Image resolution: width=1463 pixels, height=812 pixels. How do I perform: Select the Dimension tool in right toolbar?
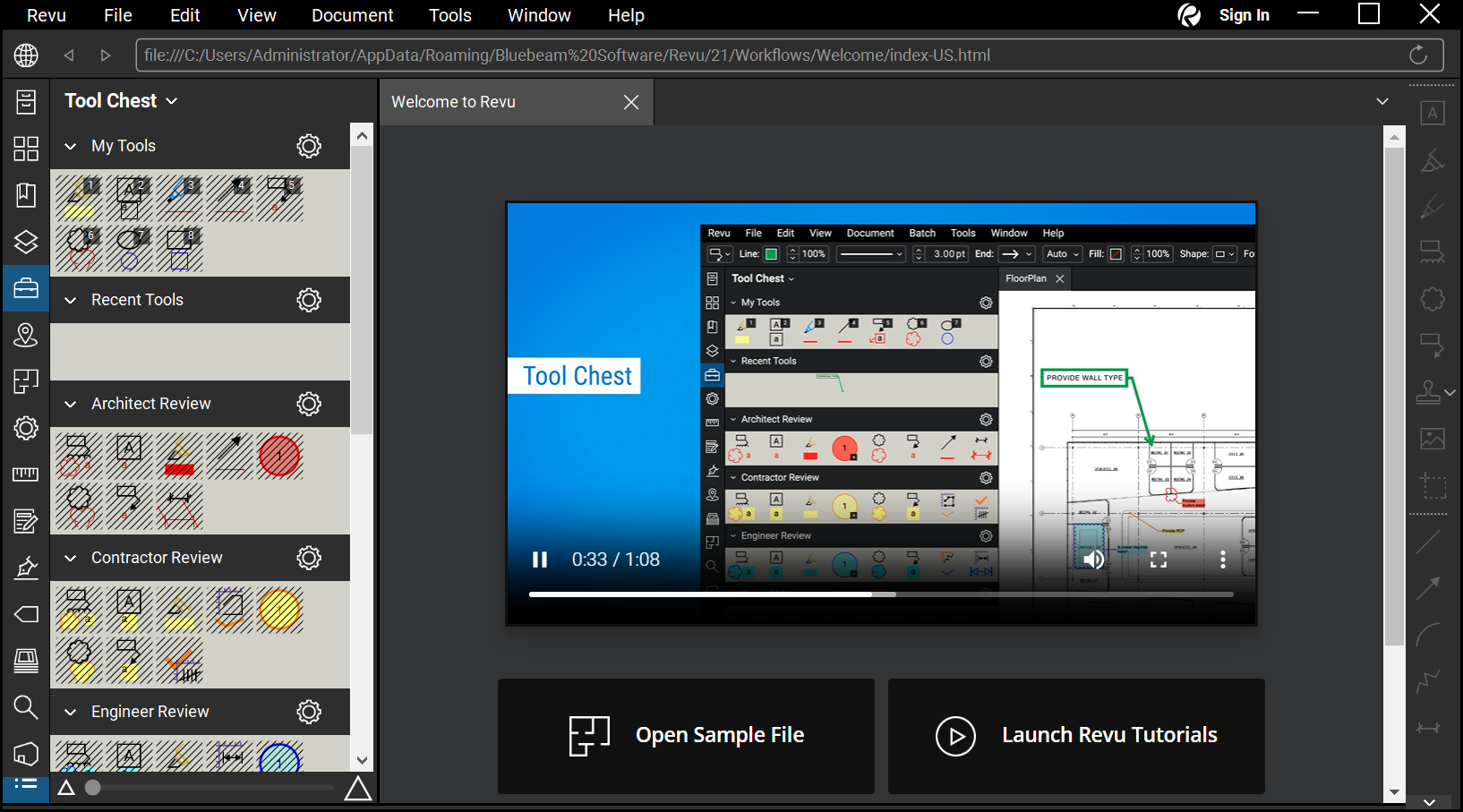tap(1429, 728)
